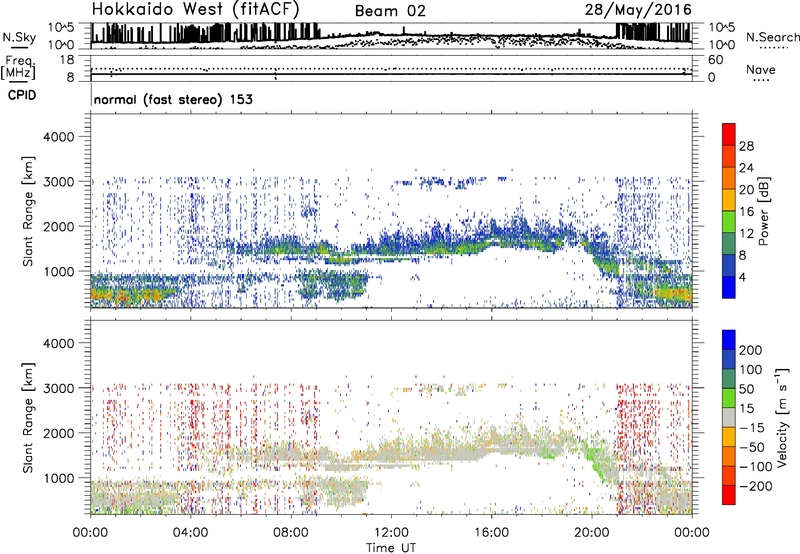800x554 pixels.
Task: Click the "Freq. [MHz]" axis label
Action: (x=19, y=68)
